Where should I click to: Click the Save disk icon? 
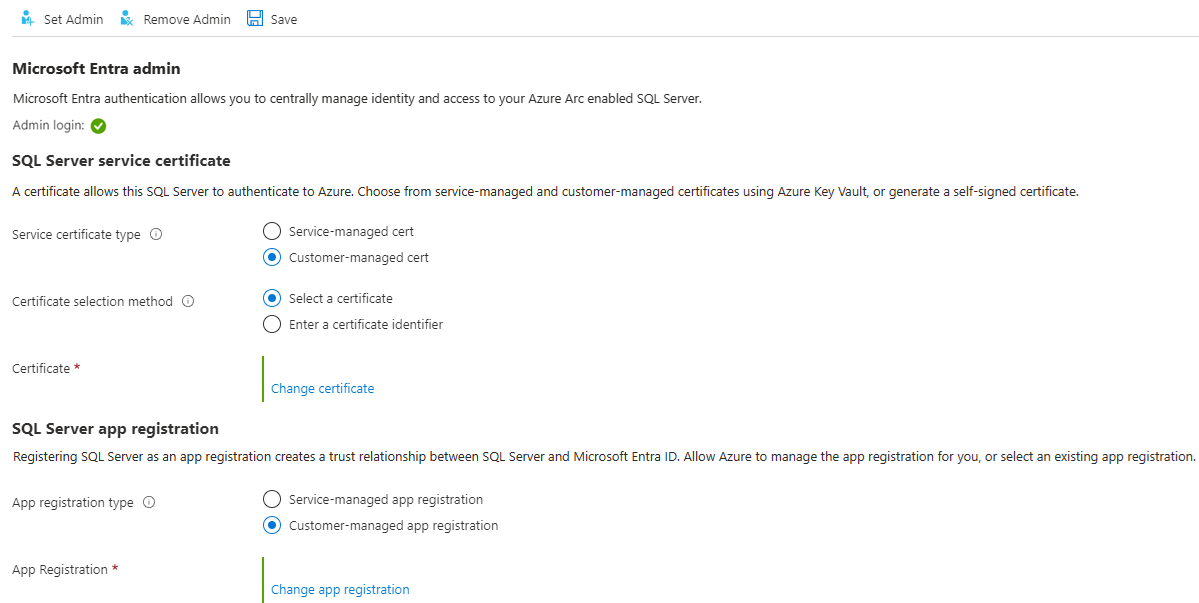pos(254,18)
